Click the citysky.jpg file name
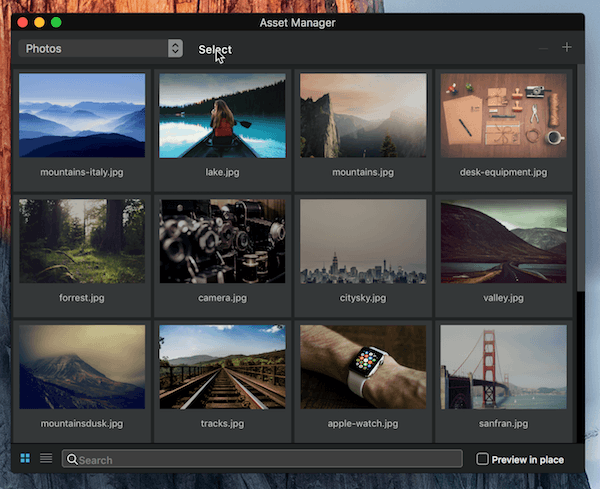The width and height of the screenshot is (600, 489). tap(363, 298)
